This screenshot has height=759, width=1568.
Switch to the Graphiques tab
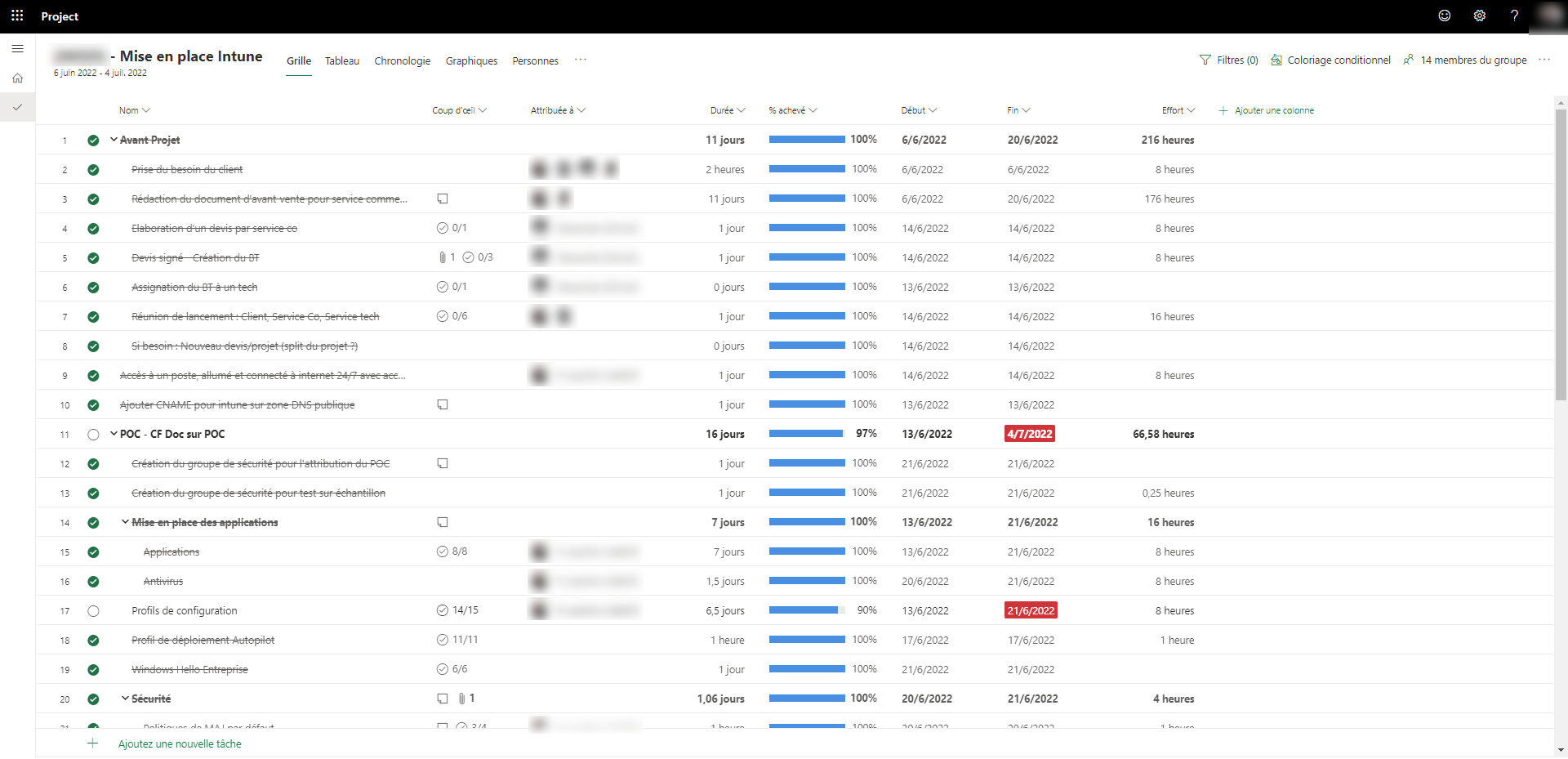pyautogui.click(x=471, y=60)
